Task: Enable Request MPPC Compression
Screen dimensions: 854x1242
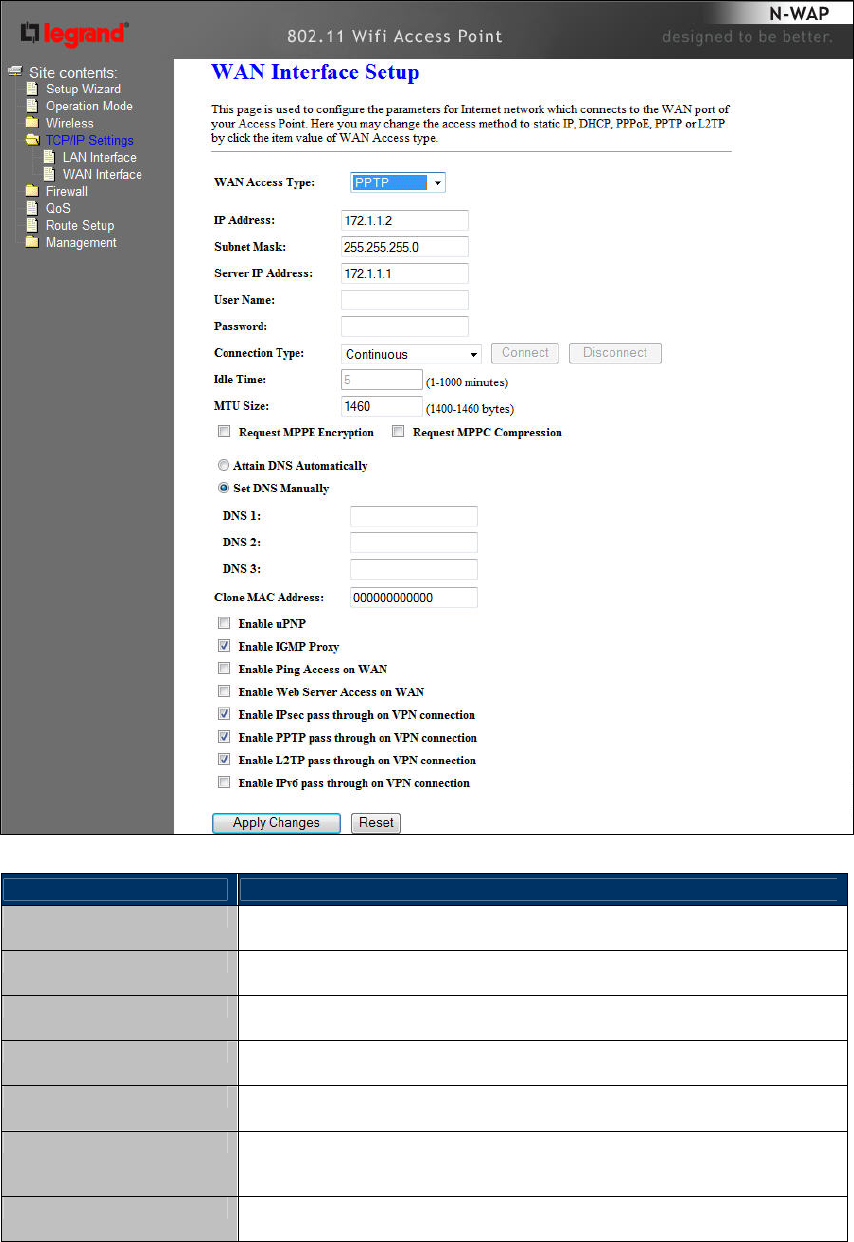Action: [397, 433]
